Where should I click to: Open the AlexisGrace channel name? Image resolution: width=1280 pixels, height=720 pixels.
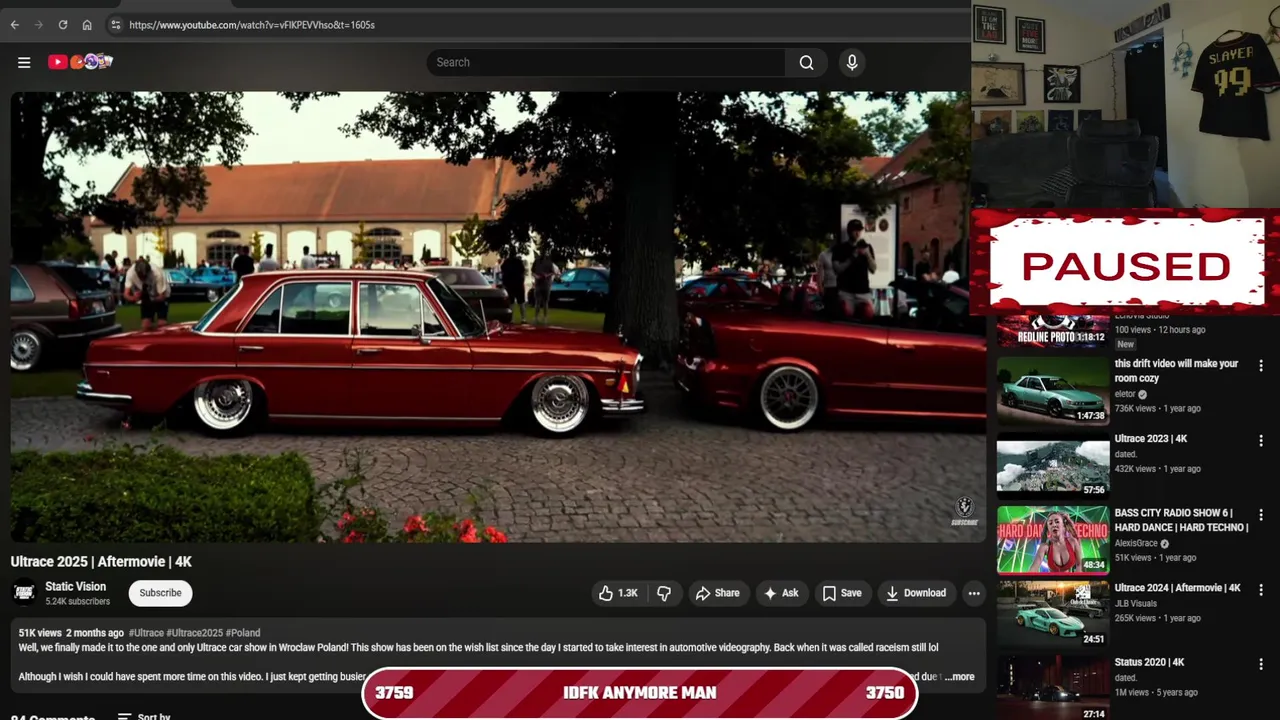click(x=1136, y=544)
